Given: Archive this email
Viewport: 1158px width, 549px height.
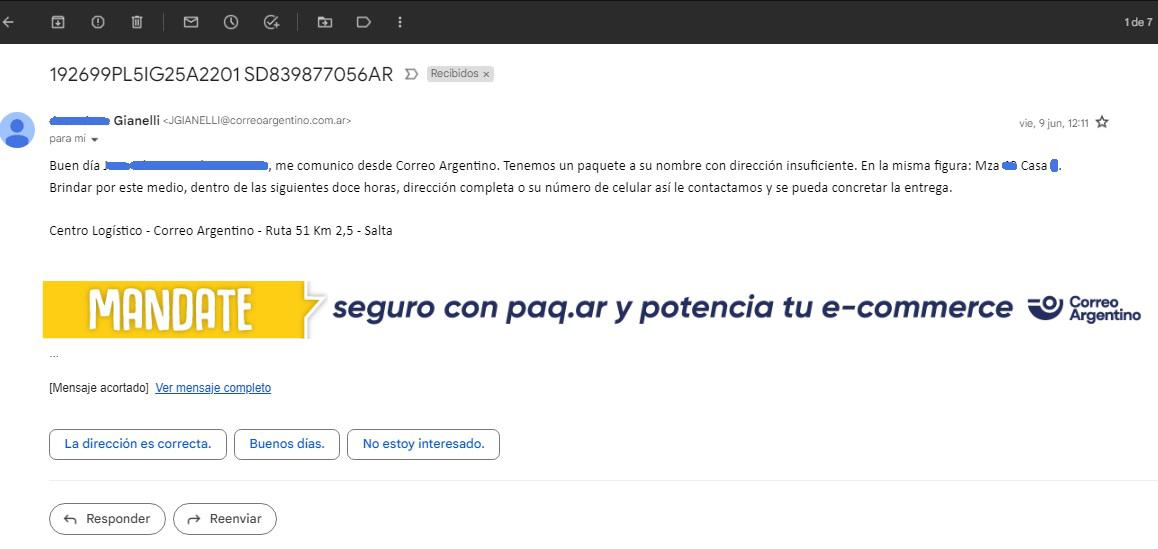Looking at the screenshot, I should 58,22.
